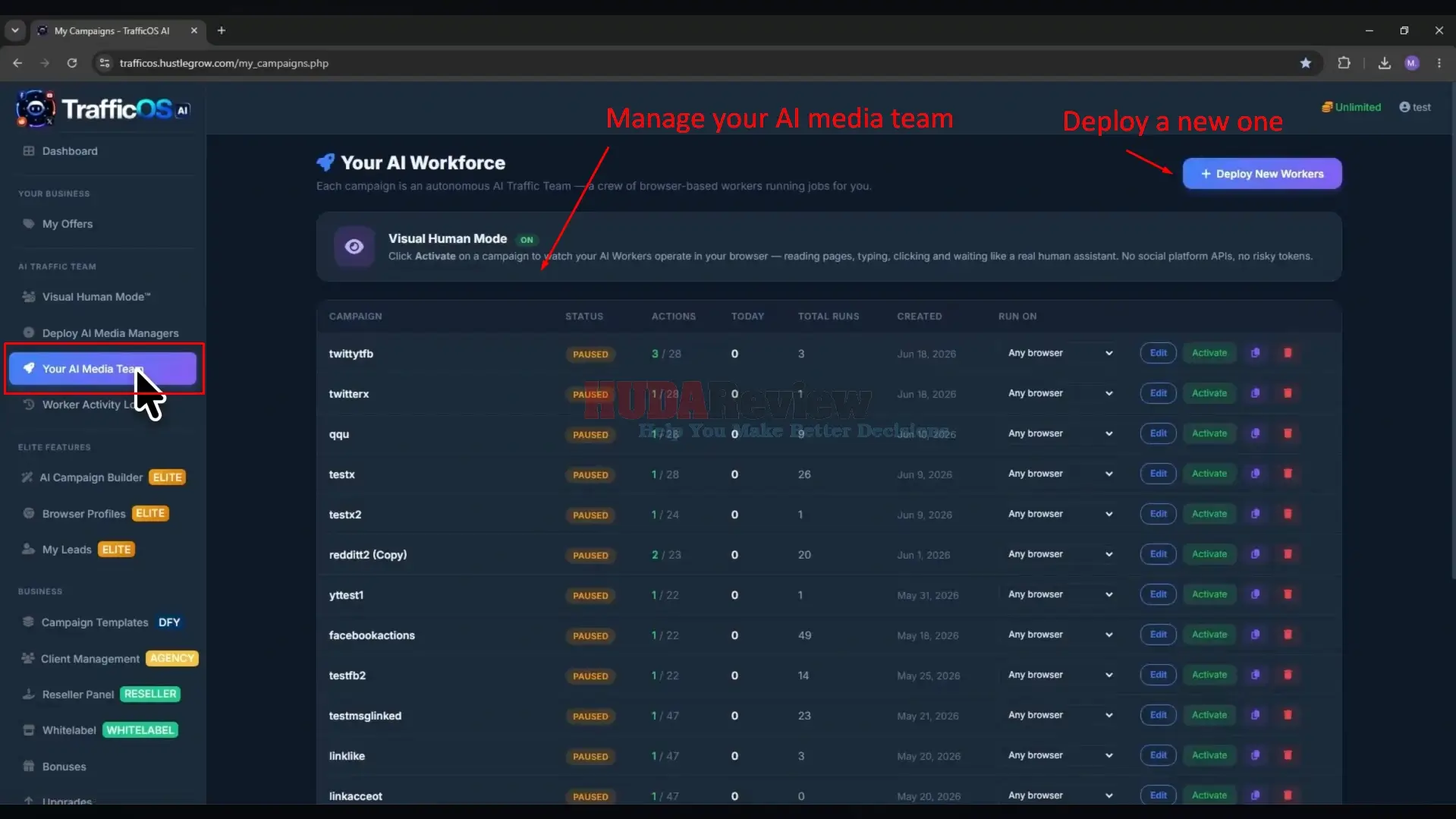The height and width of the screenshot is (819, 1456).
Task: Open Deploy AI Media Managers
Action: 102,333
